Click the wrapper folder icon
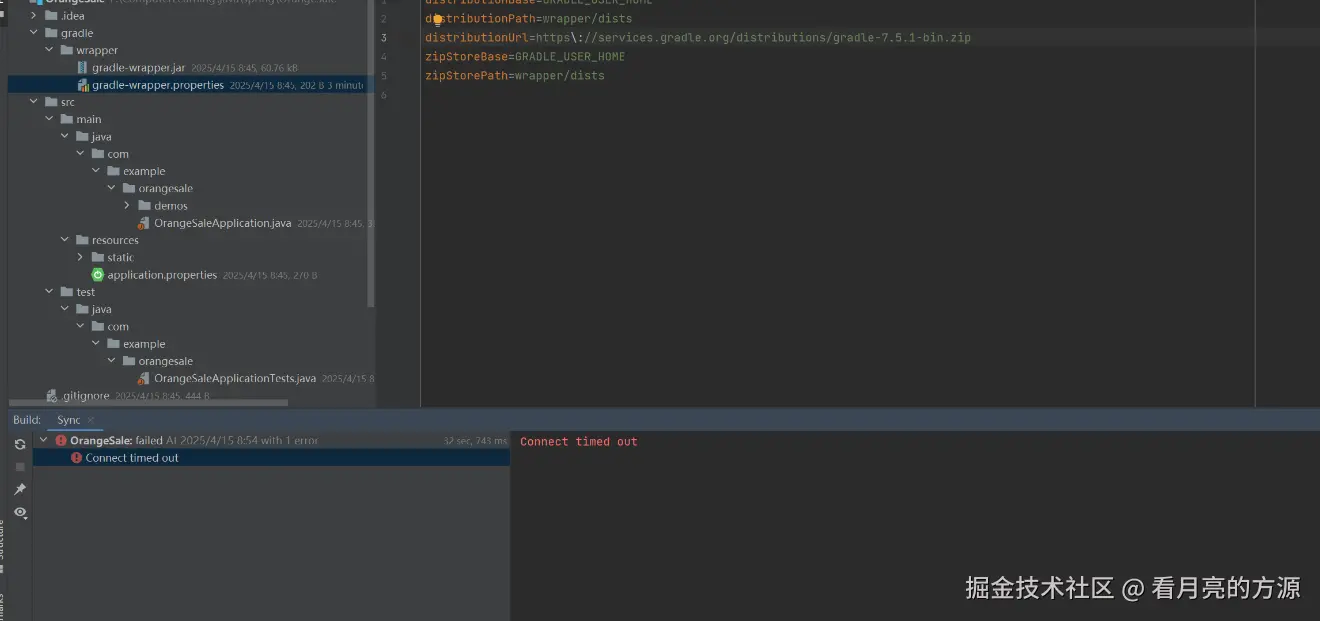 67,50
